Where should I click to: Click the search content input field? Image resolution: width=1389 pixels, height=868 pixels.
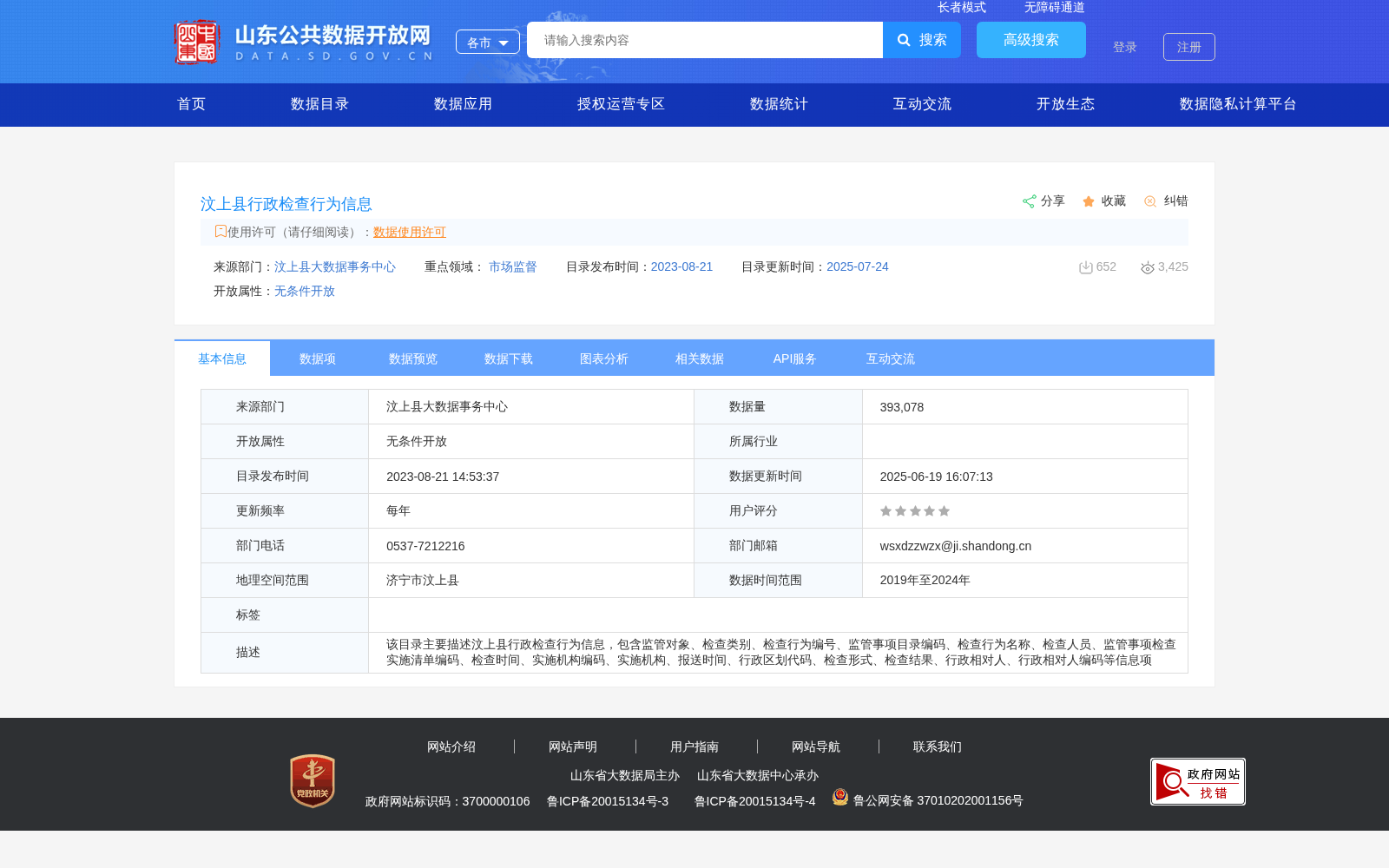pyautogui.click(x=705, y=40)
